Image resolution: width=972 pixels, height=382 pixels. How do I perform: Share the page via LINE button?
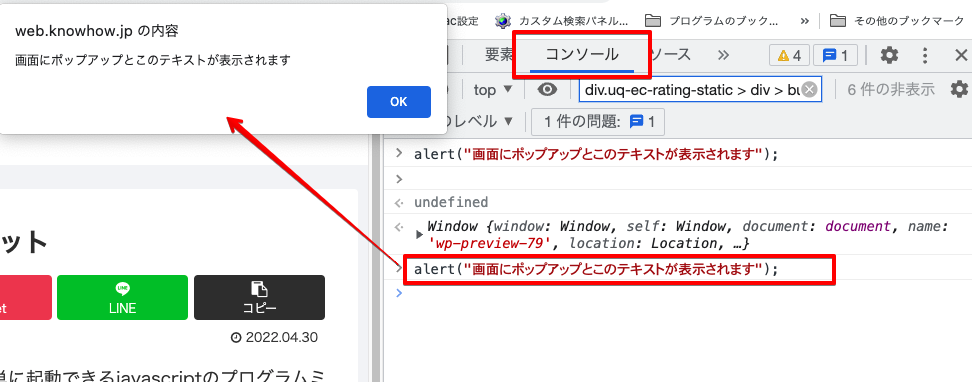122,298
